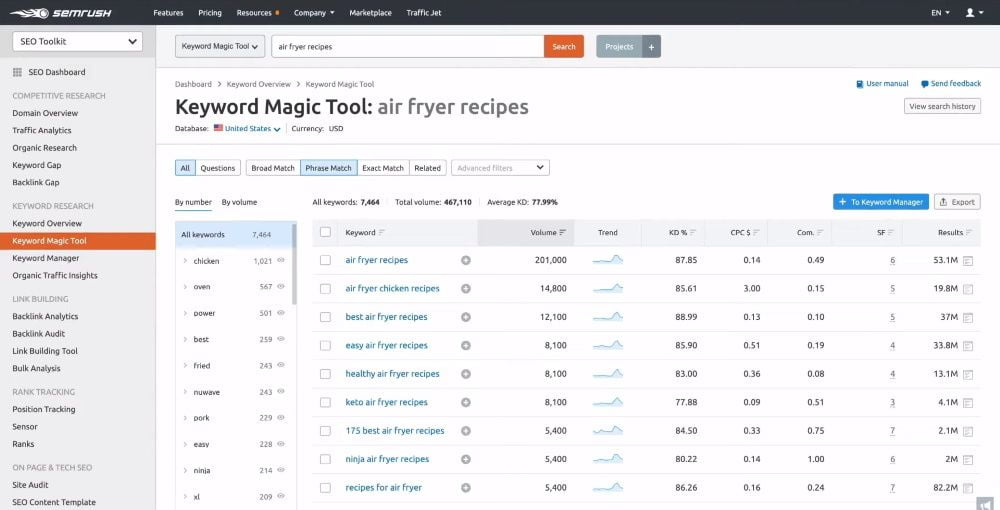Image resolution: width=1000 pixels, height=510 pixels.
Task: Toggle eye icon for the nuwave group
Action: [x=281, y=391]
